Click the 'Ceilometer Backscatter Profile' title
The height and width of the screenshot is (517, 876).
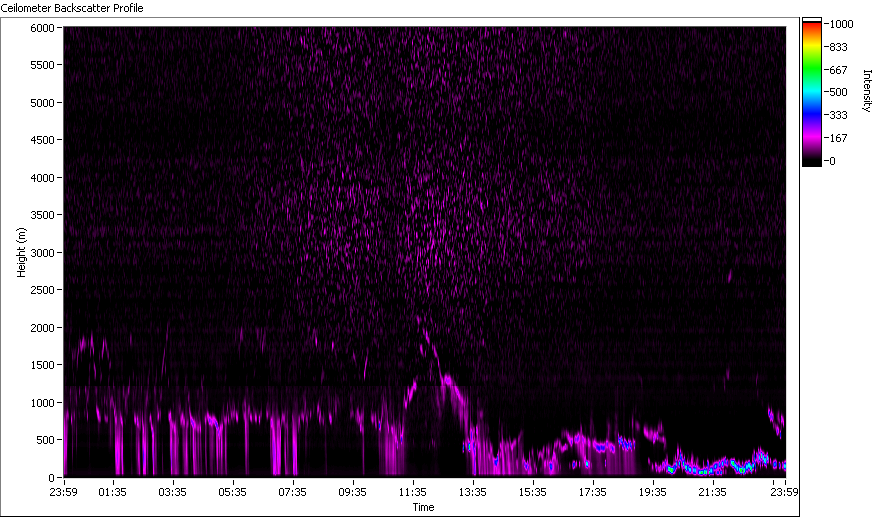[x=72, y=8]
